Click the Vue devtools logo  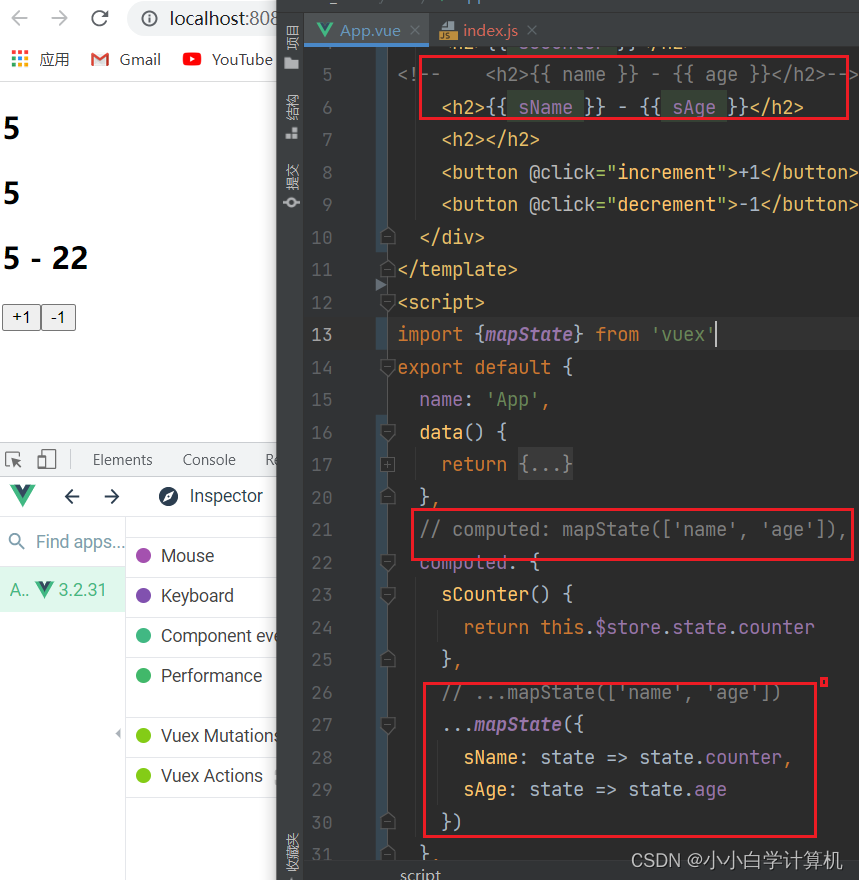point(22,496)
